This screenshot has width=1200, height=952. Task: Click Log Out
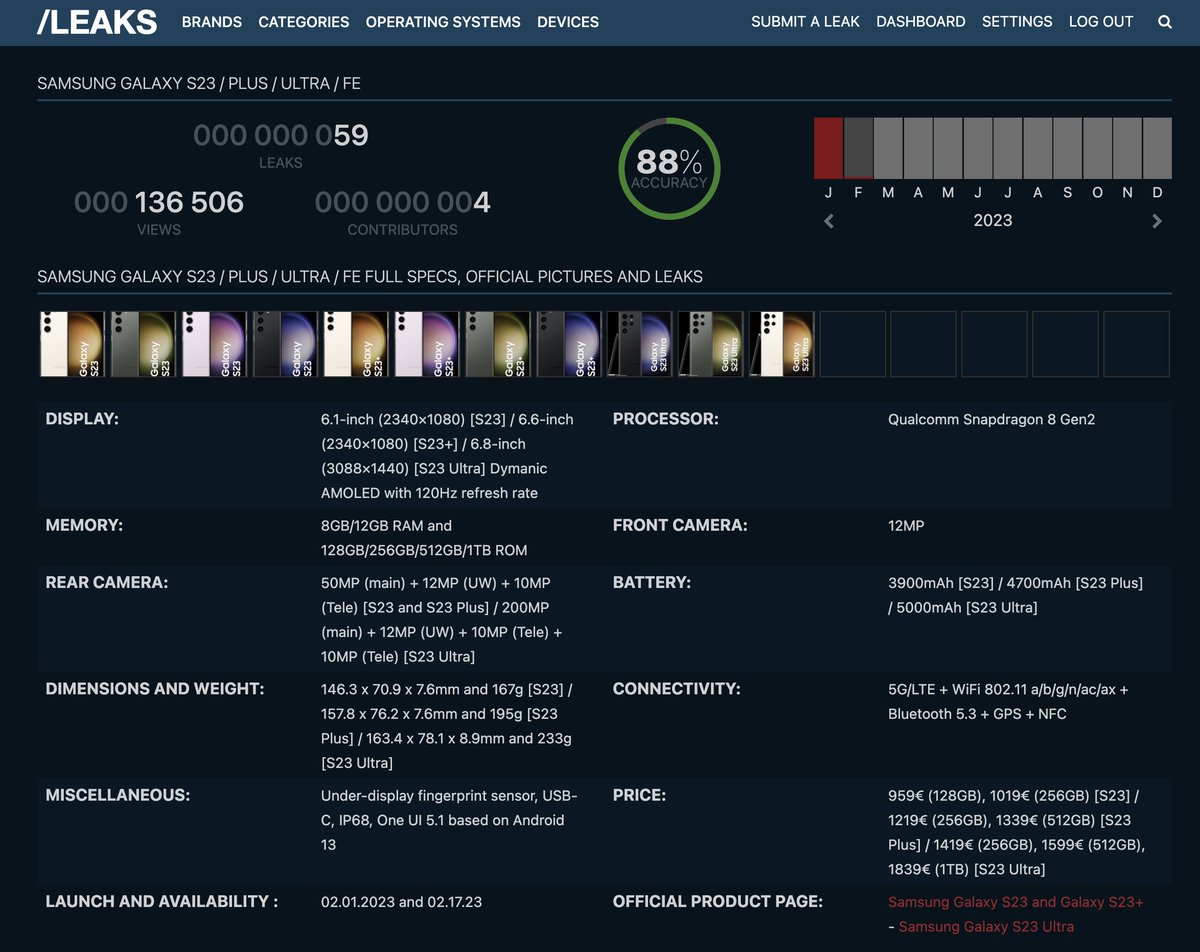click(1101, 22)
